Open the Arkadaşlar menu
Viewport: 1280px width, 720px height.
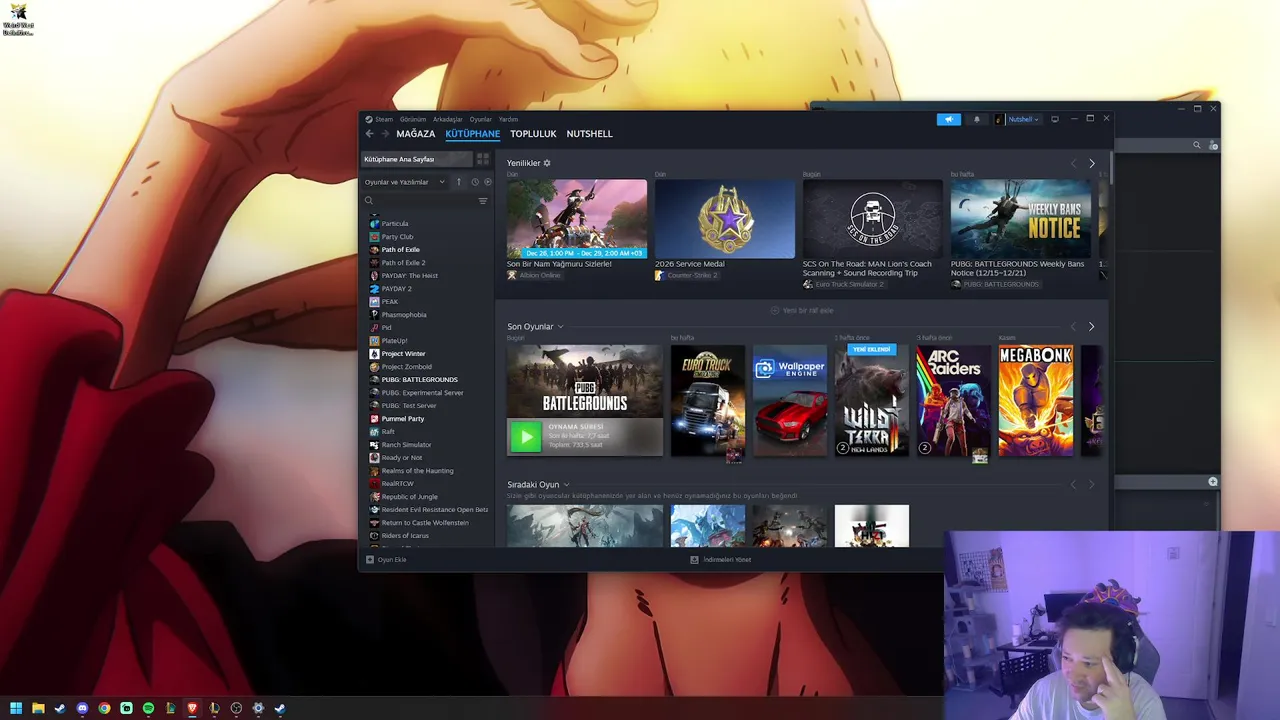click(x=448, y=119)
